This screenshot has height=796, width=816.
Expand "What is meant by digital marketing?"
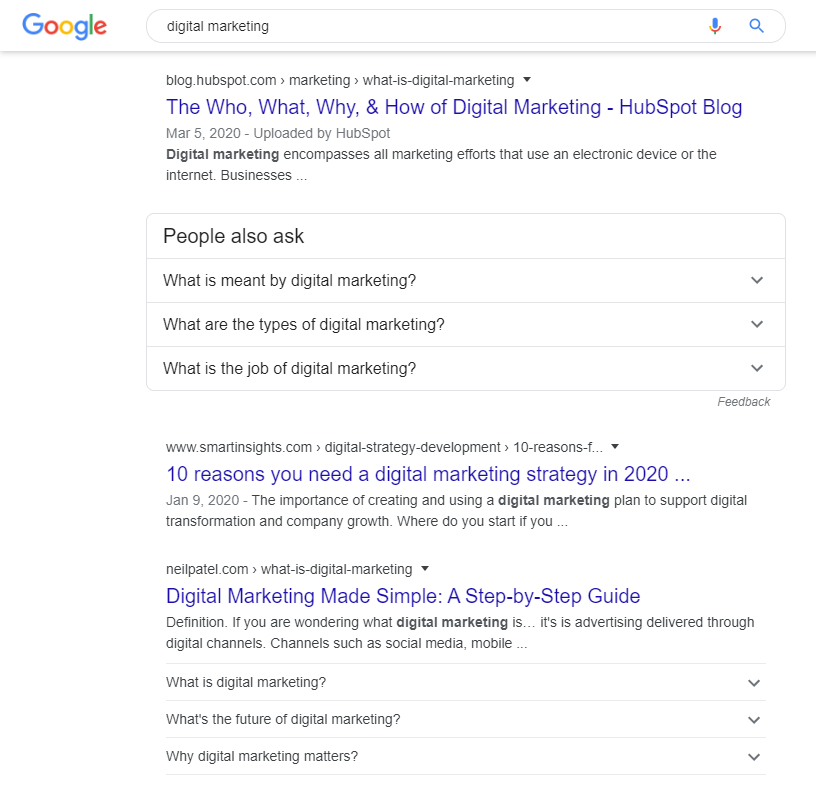pyautogui.click(x=466, y=280)
